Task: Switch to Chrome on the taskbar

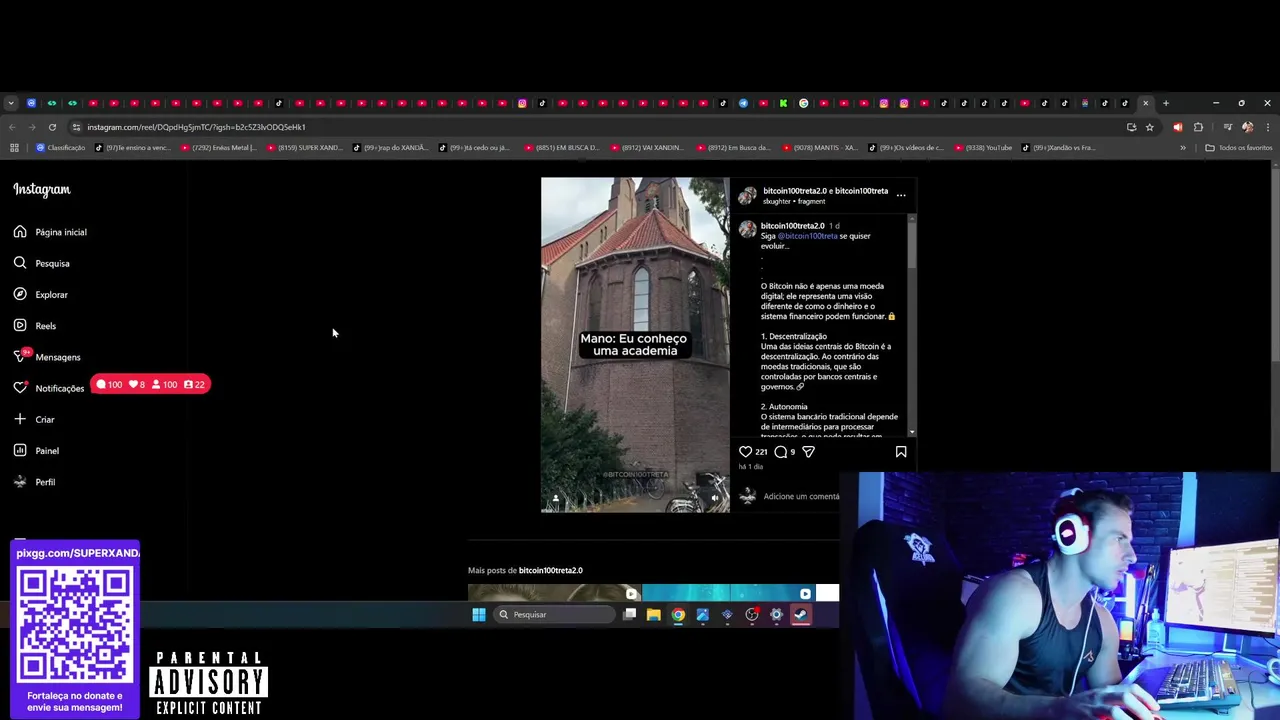Action: [x=678, y=615]
